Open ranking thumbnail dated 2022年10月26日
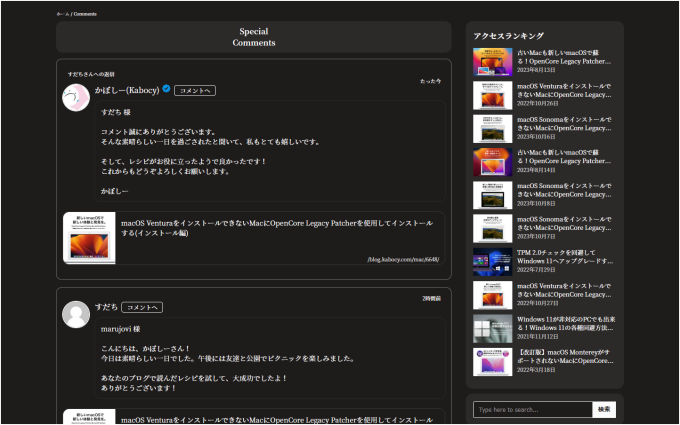The width and height of the screenshot is (680, 425). [493, 95]
